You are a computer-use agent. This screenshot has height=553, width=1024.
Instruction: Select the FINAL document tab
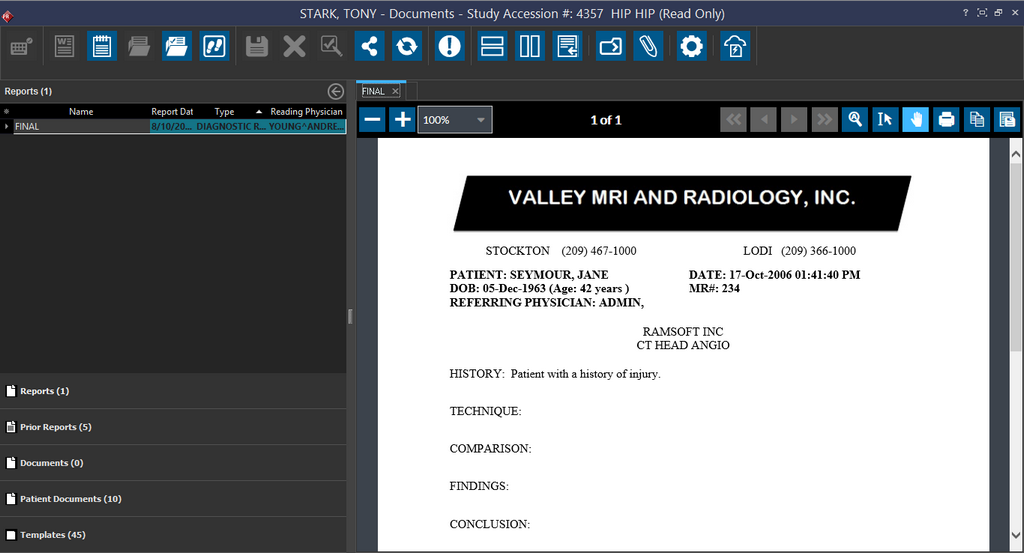374,91
